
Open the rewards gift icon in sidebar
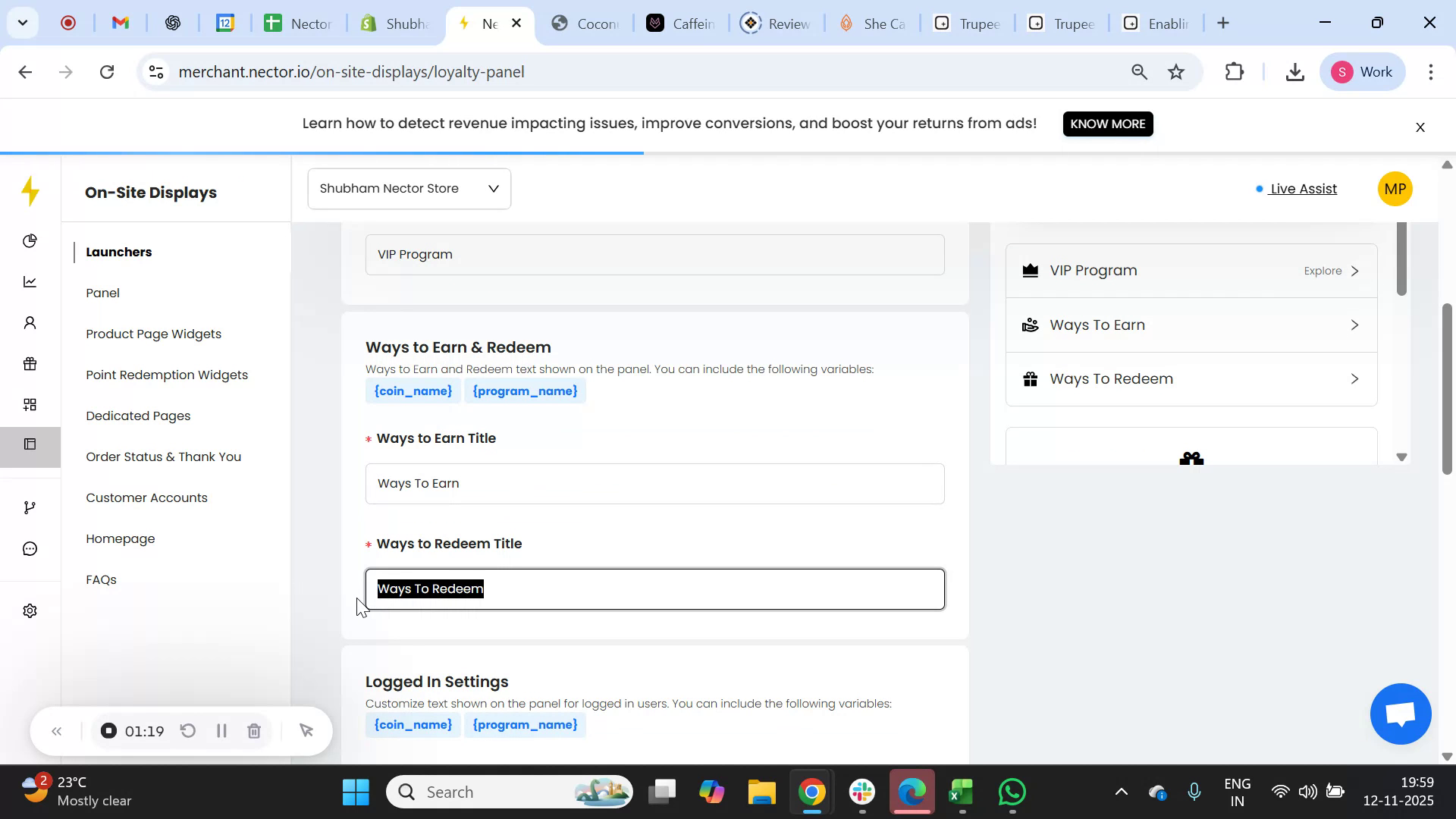tap(30, 363)
